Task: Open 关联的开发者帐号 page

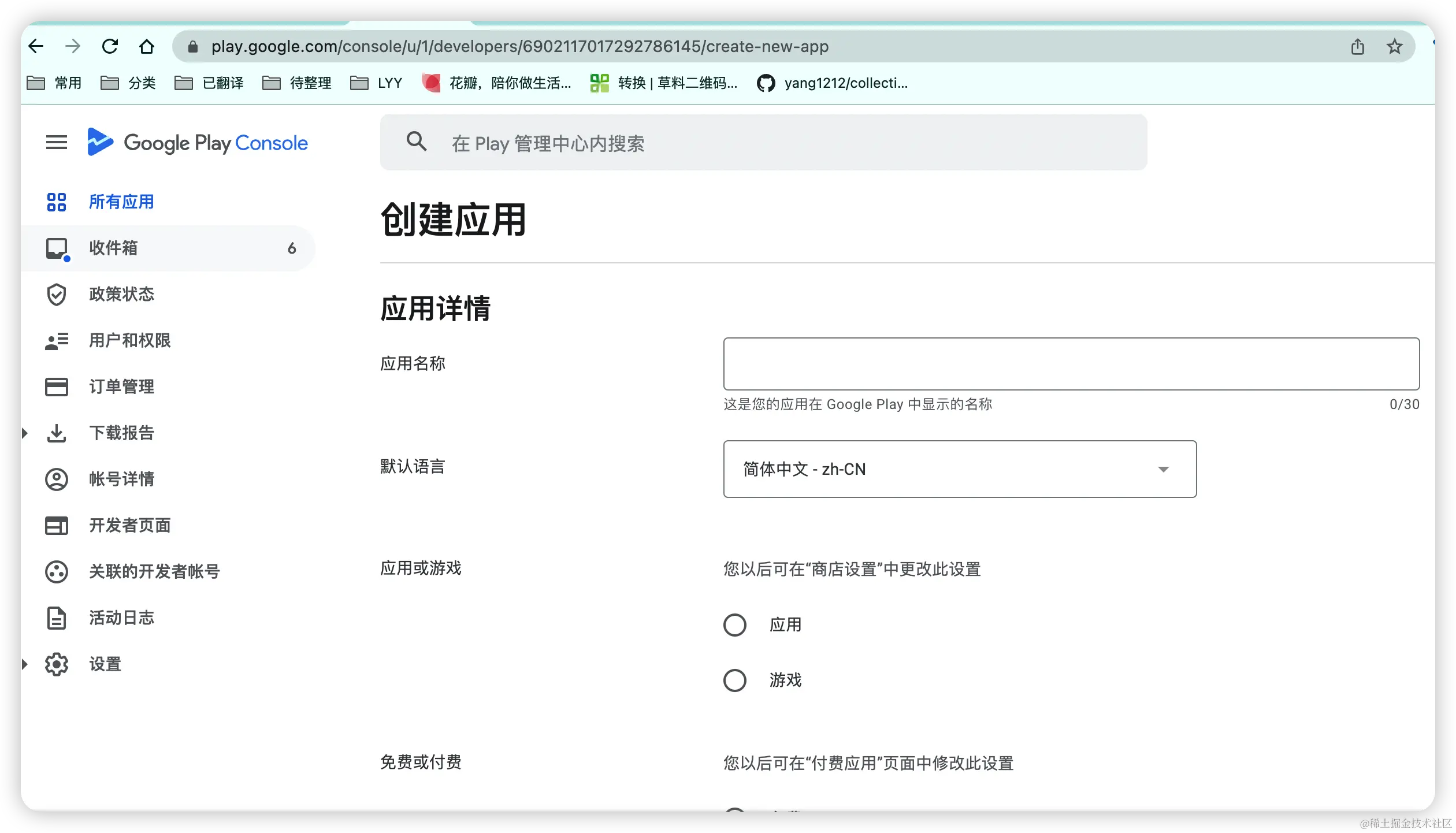Action: [154, 572]
